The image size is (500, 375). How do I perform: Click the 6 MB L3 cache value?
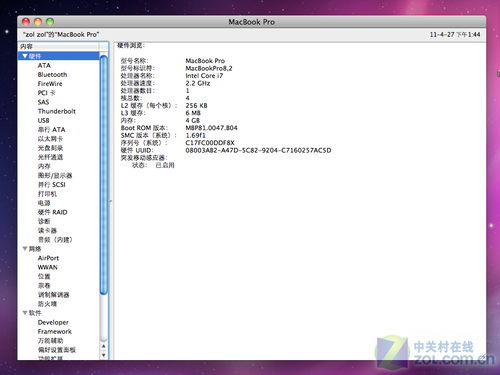point(193,113)
